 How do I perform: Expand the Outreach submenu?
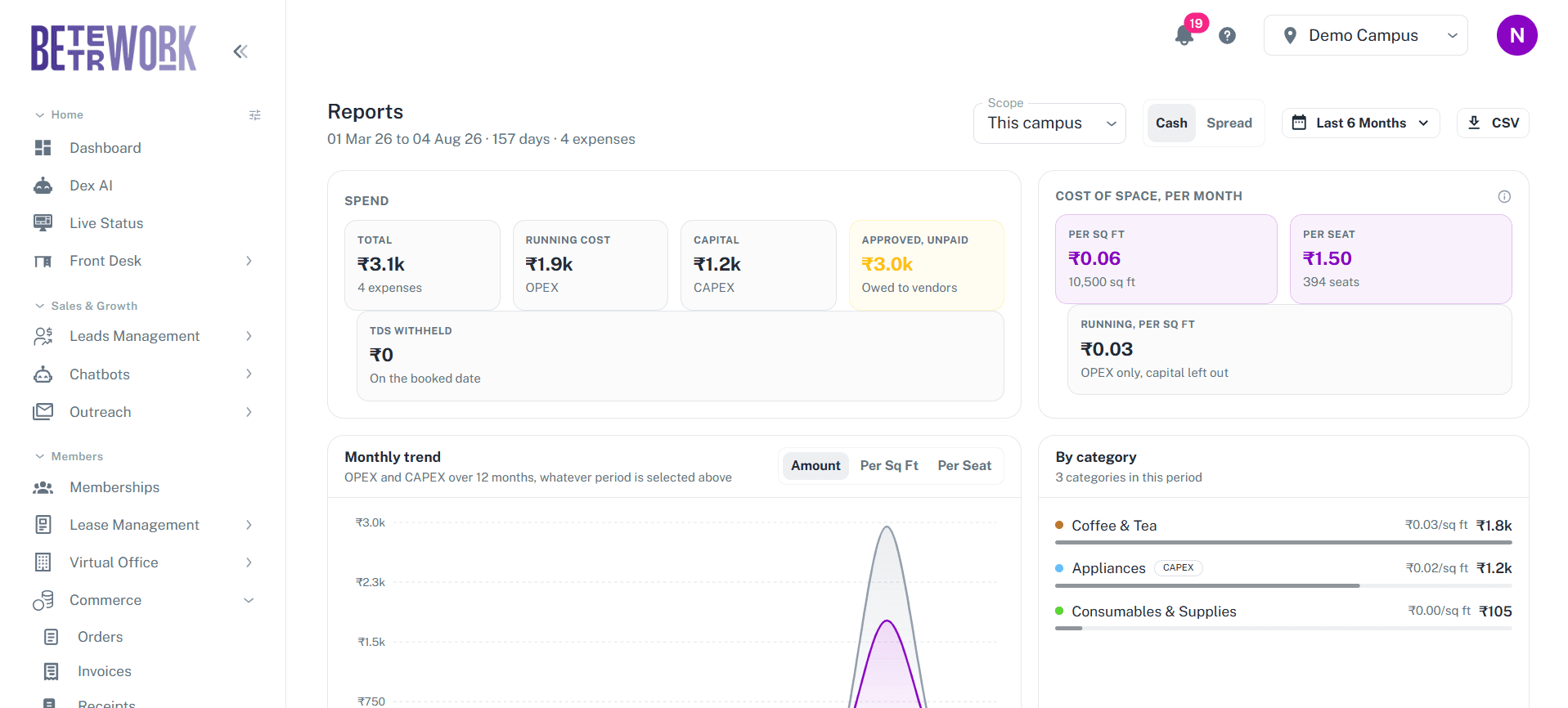(x=249, y=412)
